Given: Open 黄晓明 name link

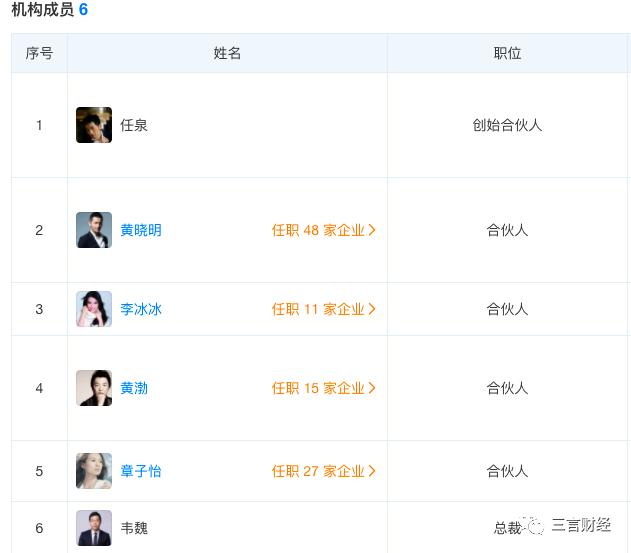Looking at the screenshot, I should [x=141, y=230].
